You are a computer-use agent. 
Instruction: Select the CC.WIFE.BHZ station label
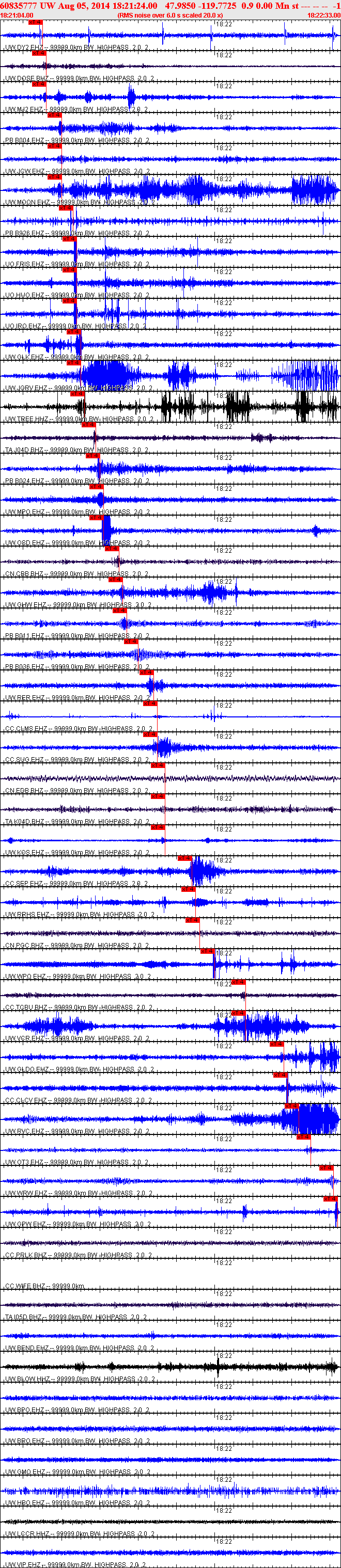pyautogui.click(x=26, y=1287)
